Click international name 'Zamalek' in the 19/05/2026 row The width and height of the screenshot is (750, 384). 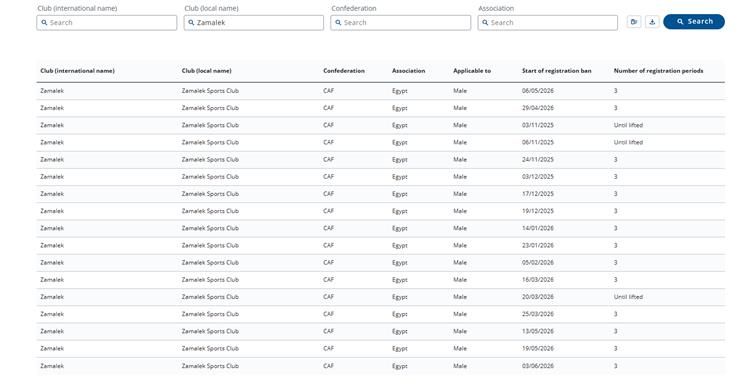point(52,349)
